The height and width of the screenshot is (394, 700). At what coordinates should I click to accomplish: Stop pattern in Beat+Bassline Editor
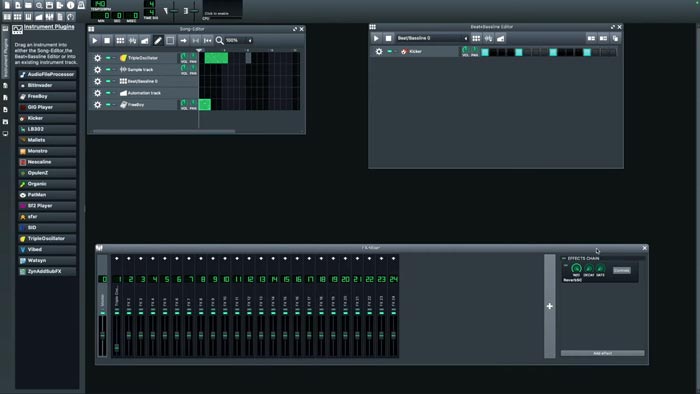[x=388, y=38]
